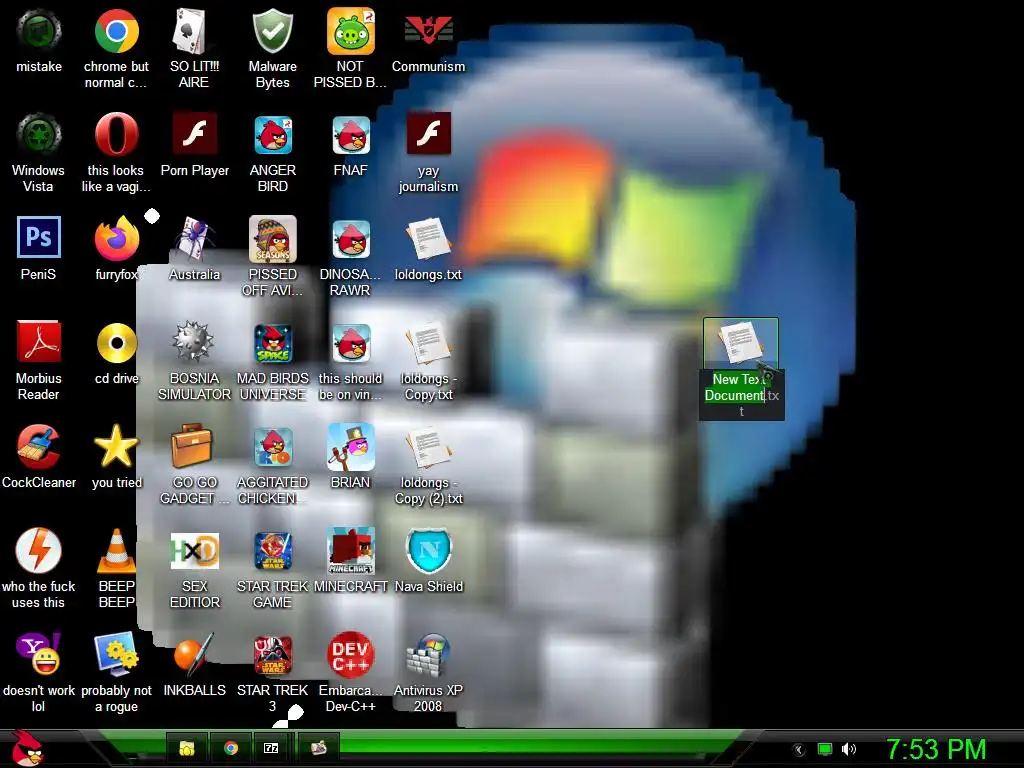This screenshot has height=768, width=1024.
Task: Select the 'Porn Player' Flash icon
Action: [194, 135]
